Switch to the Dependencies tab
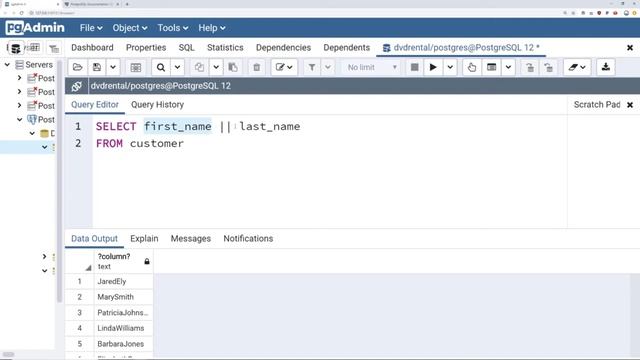 (283, 48)
